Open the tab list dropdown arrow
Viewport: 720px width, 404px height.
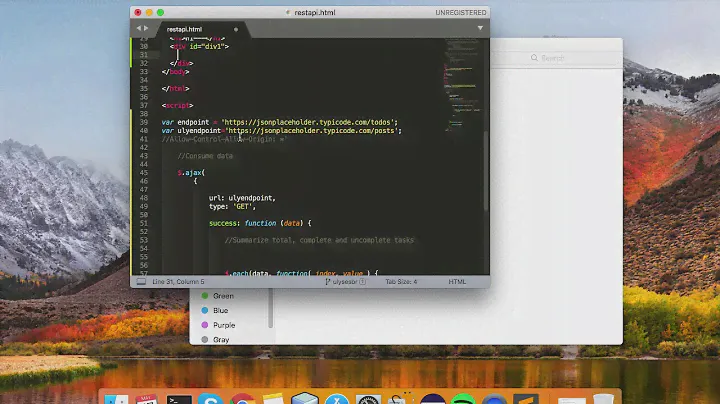point(481,30)
